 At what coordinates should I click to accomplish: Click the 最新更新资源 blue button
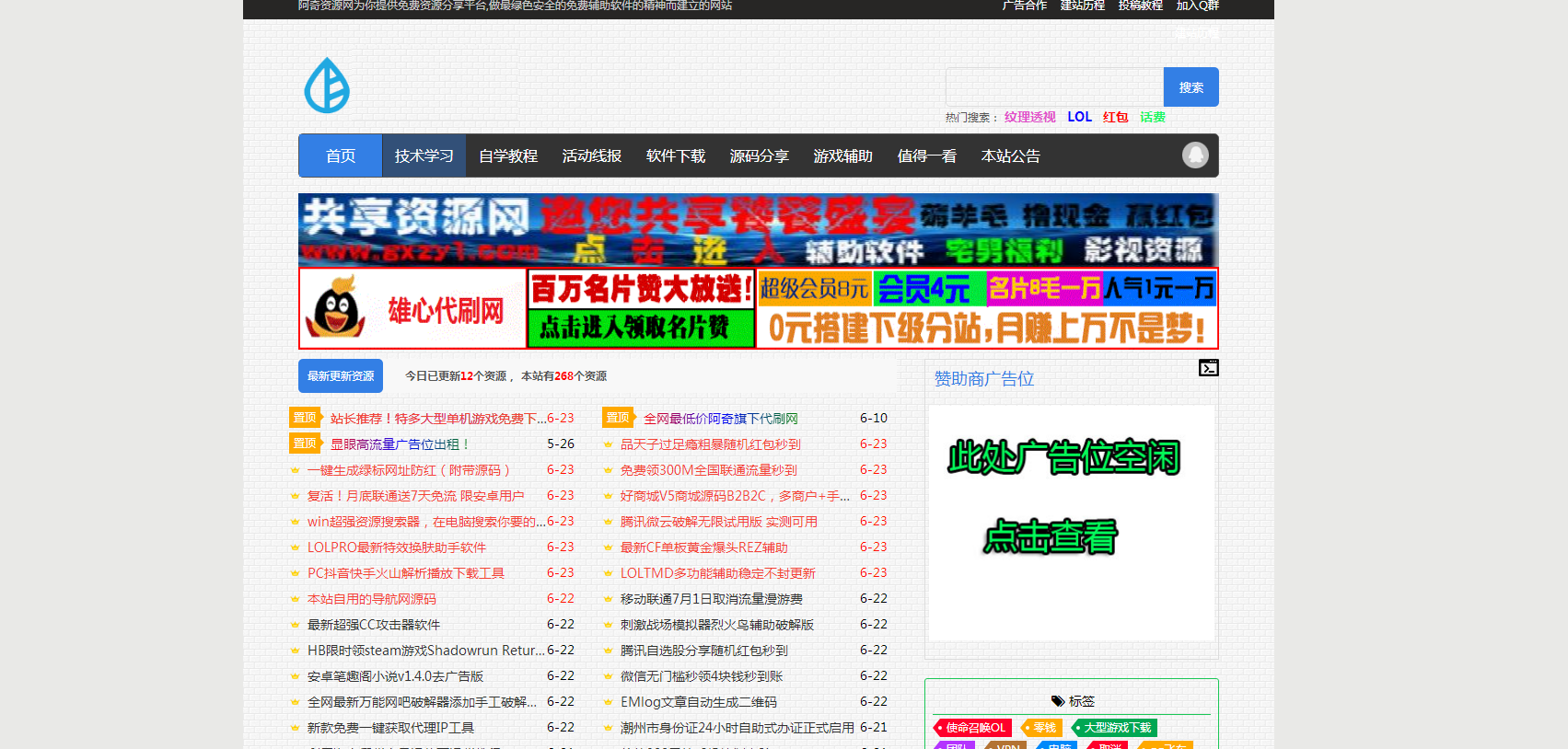click(x=341, y=375)
